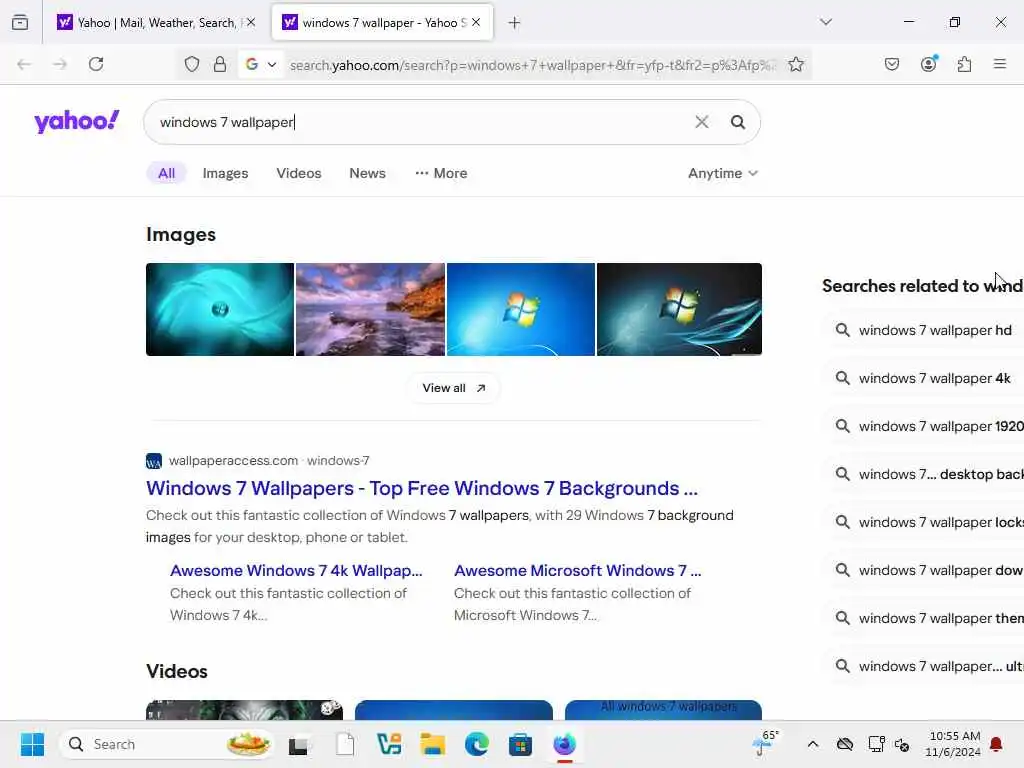The width and height of the screenshot is (1024, 768).
Task: Open a new tab with the plus icon
Action: click(515, 23)
